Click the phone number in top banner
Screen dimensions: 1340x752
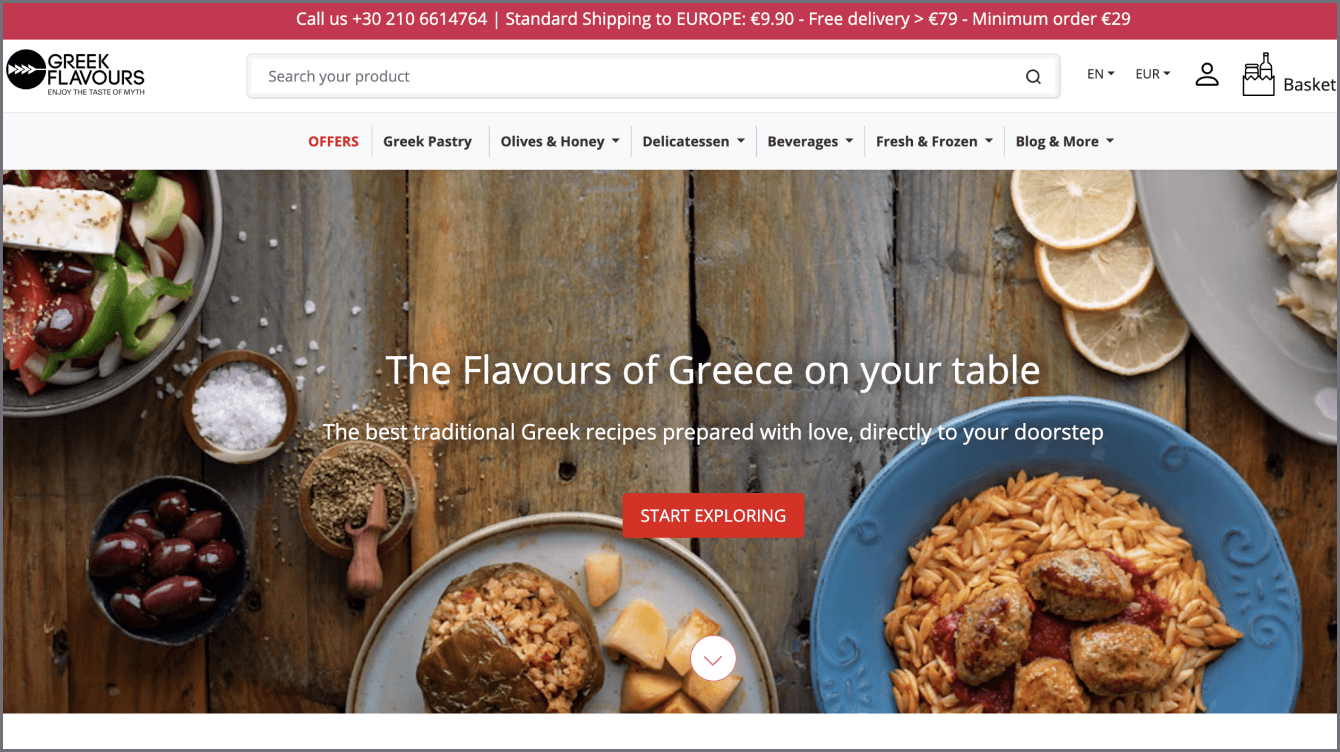tap(420, 19)
